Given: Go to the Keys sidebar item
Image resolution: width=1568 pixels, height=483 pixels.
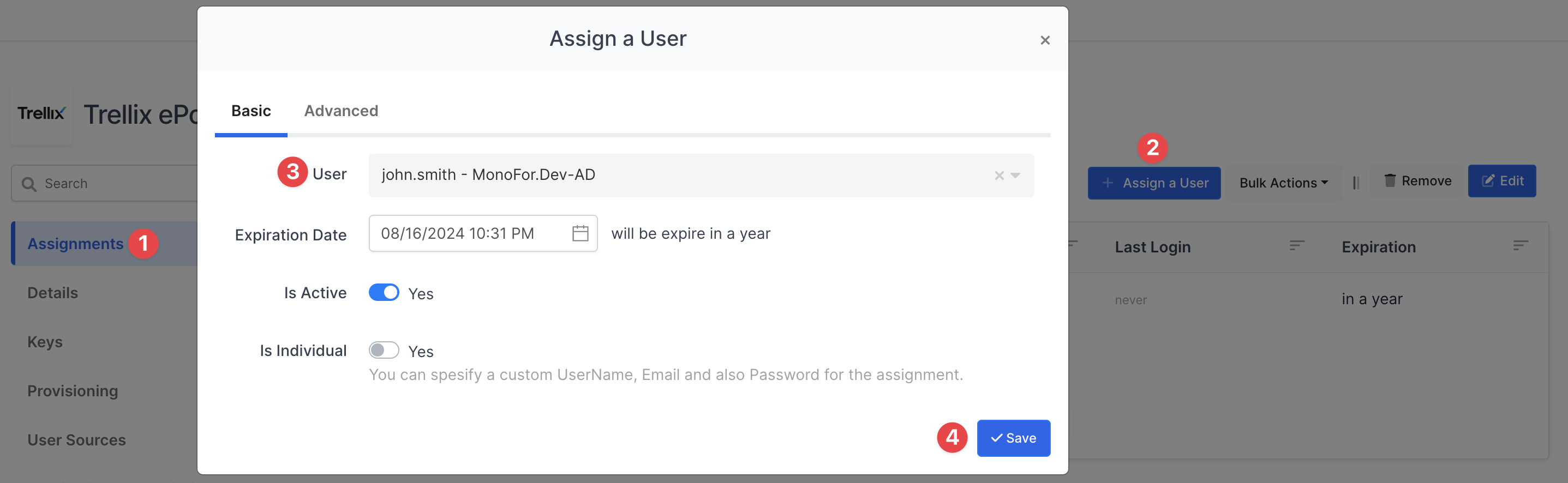Looking at the screenshot, I should coord(45,342).
